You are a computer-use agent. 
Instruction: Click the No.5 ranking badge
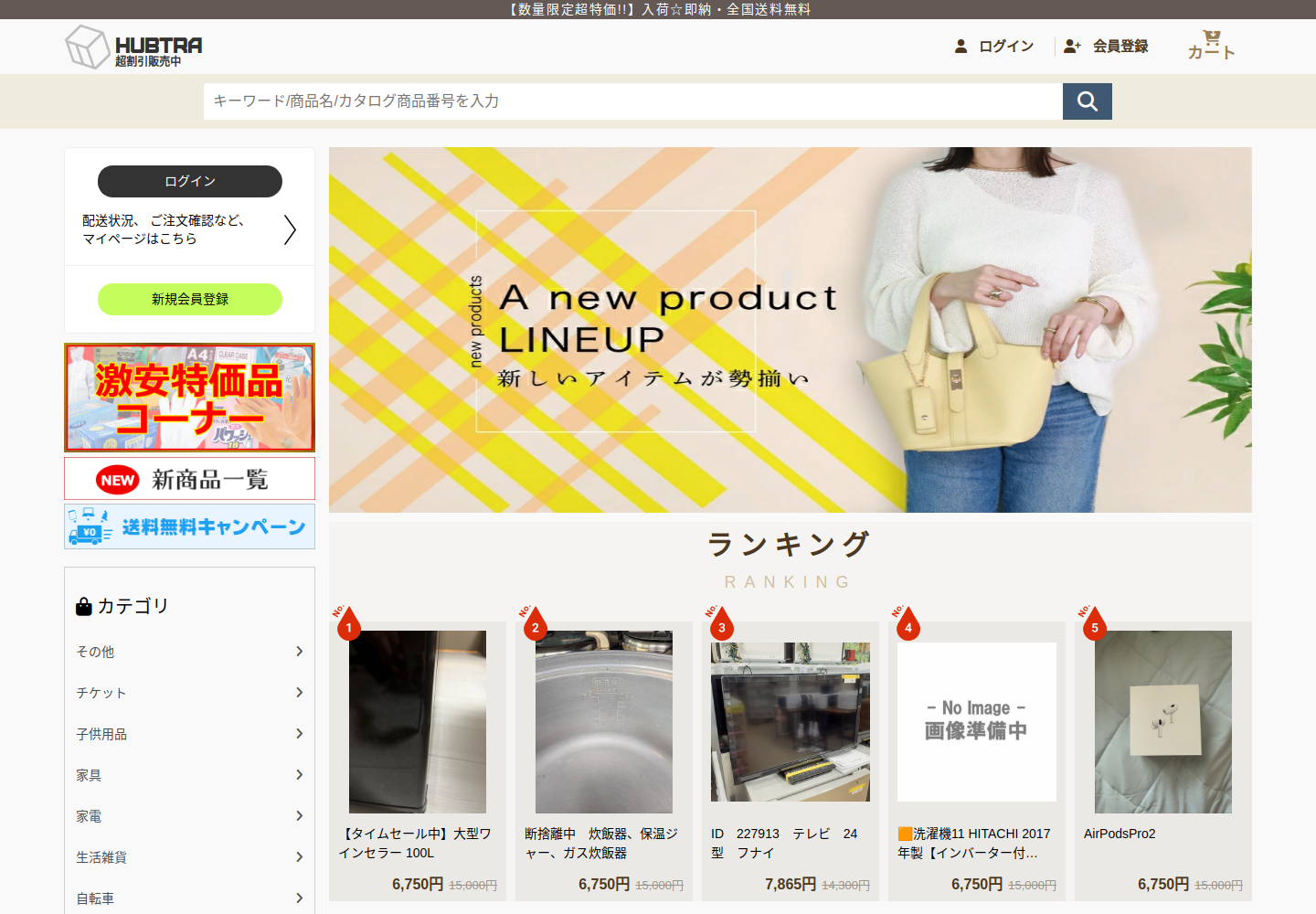tap(1093, 623)
